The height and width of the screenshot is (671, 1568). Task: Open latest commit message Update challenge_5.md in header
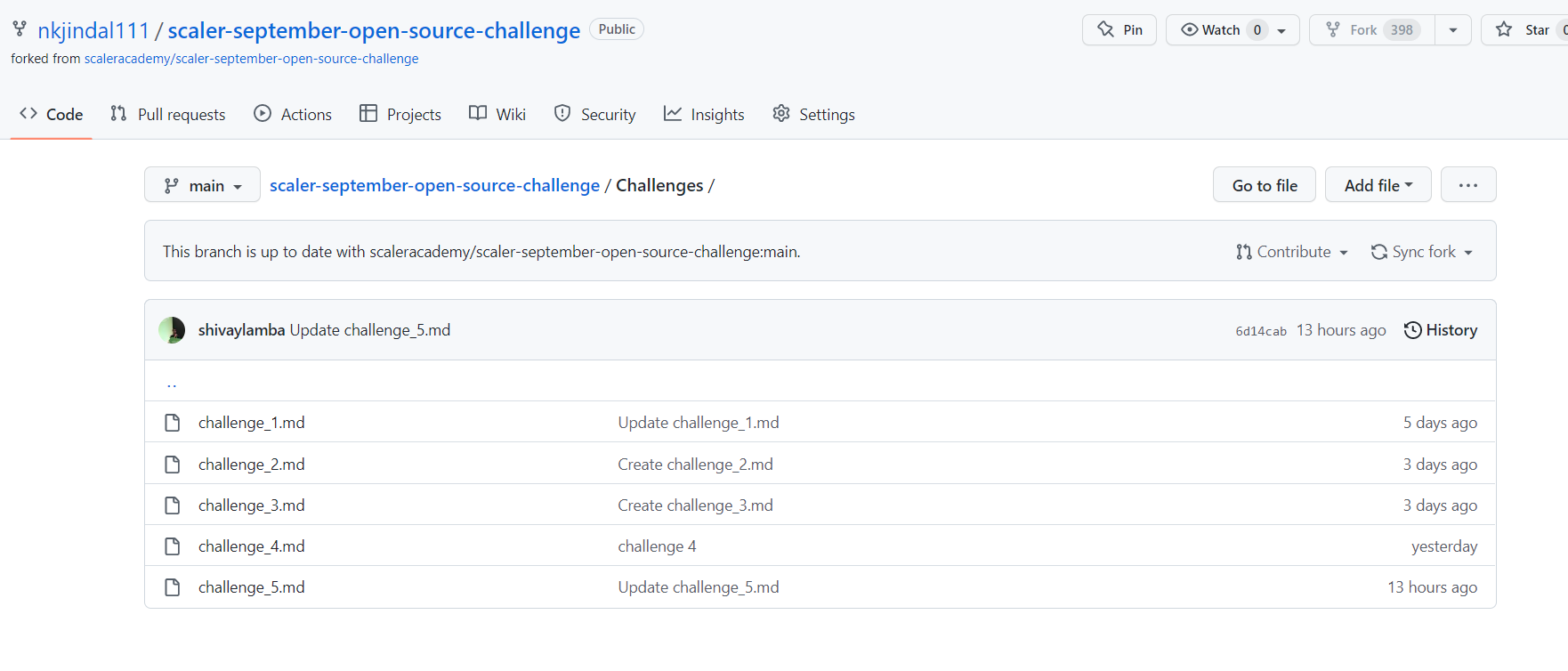[370, 330]
